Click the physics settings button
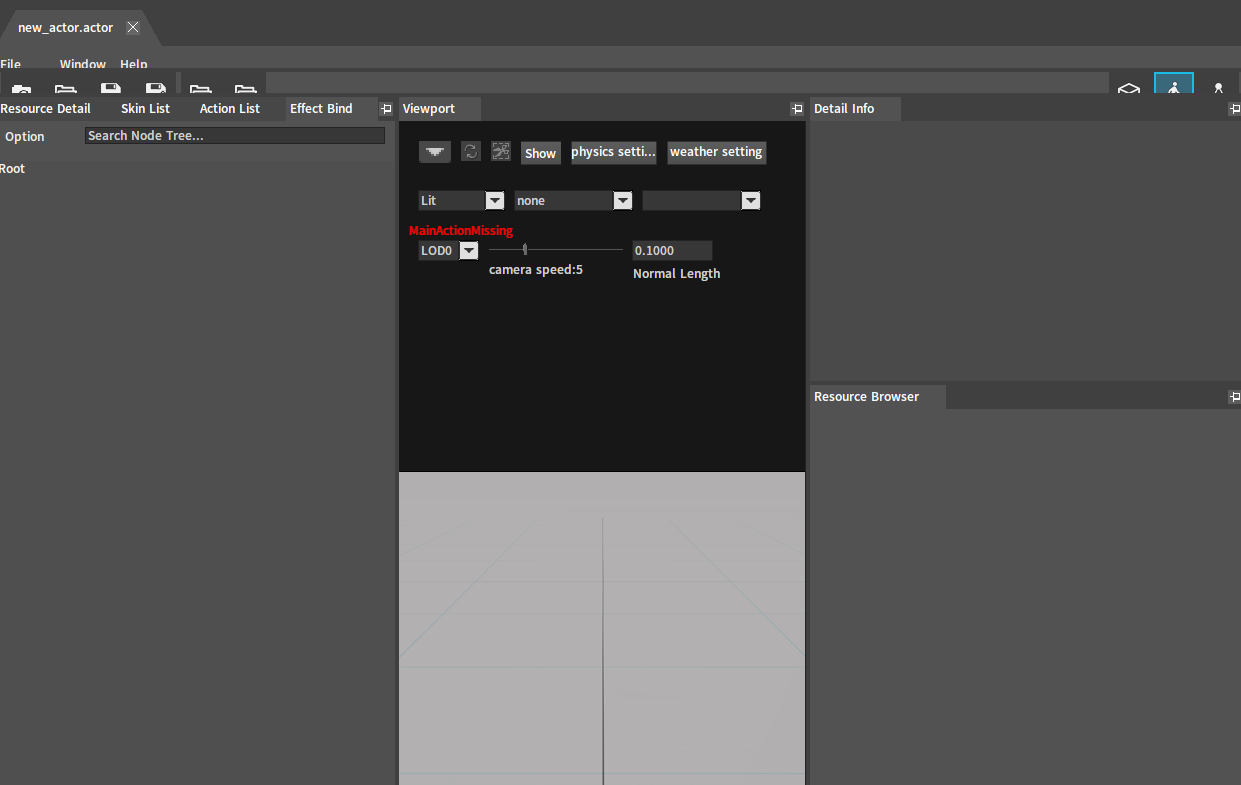The width and height of the screenshot is (1241, 785). [613, 152]
